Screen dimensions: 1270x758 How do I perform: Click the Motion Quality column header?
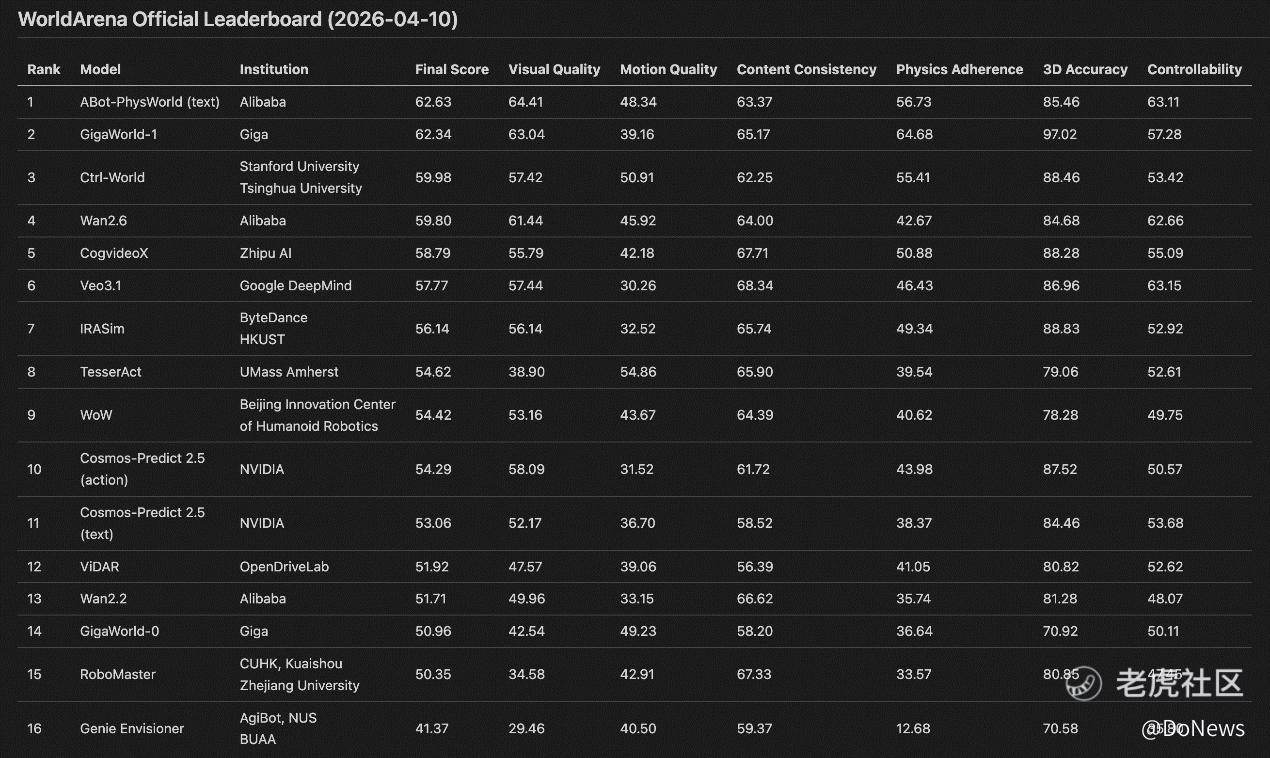click(668, 69)
